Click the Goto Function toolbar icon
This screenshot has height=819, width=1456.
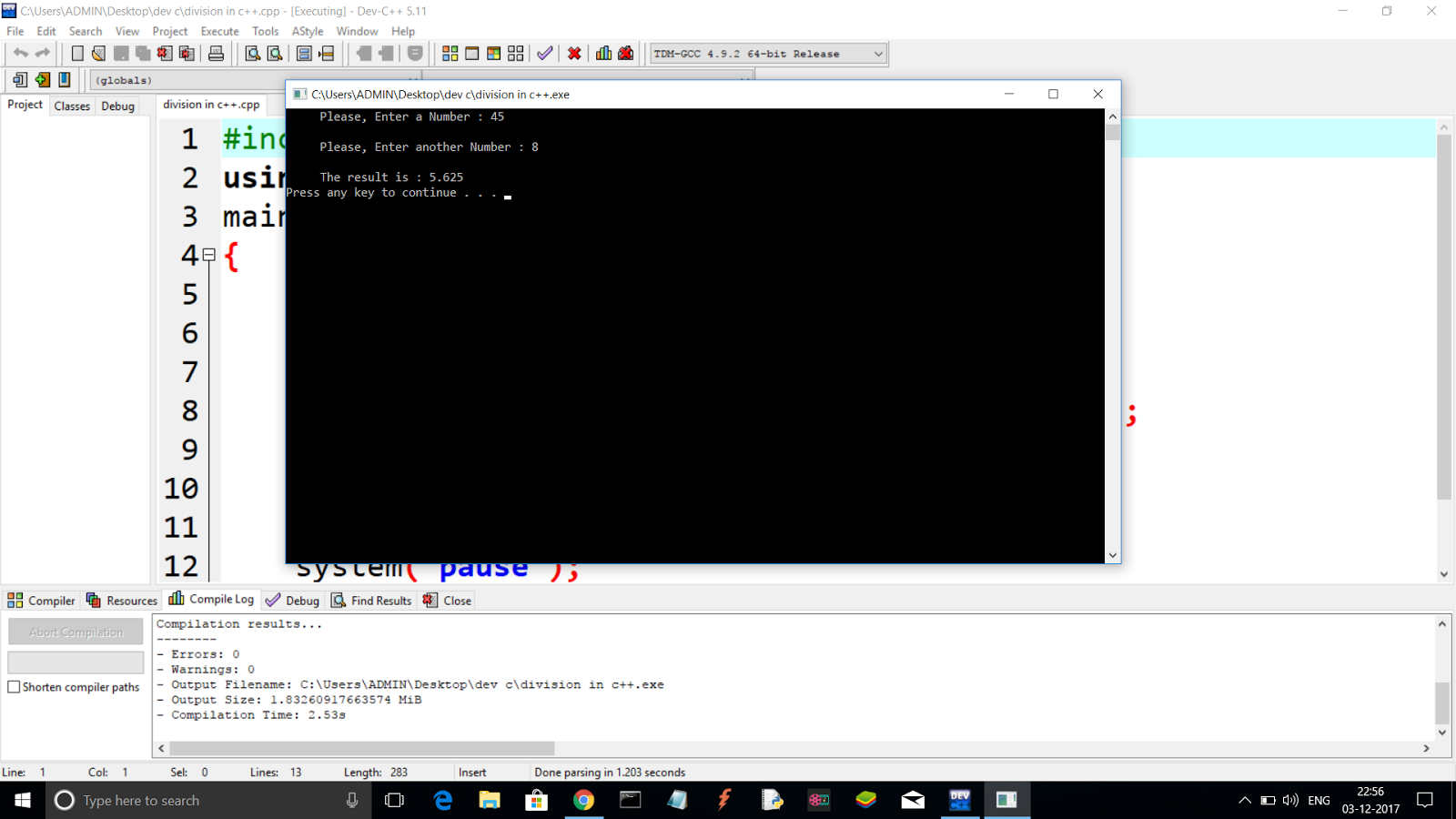pos(304,54)
